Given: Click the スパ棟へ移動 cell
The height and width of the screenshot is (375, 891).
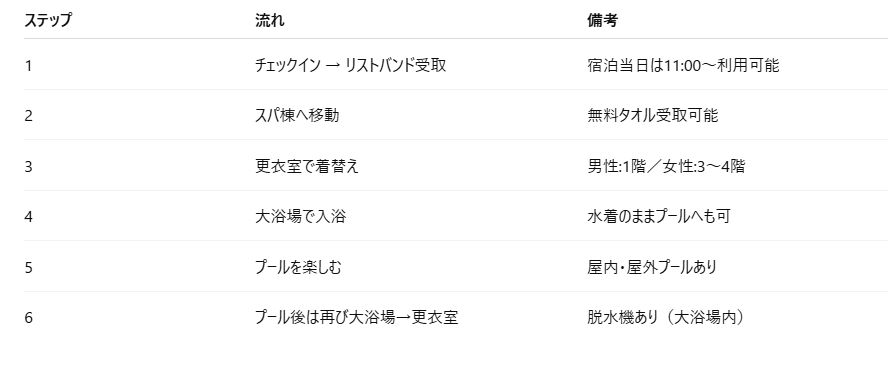Looking at the screenshot, I should tap(297, 115).
